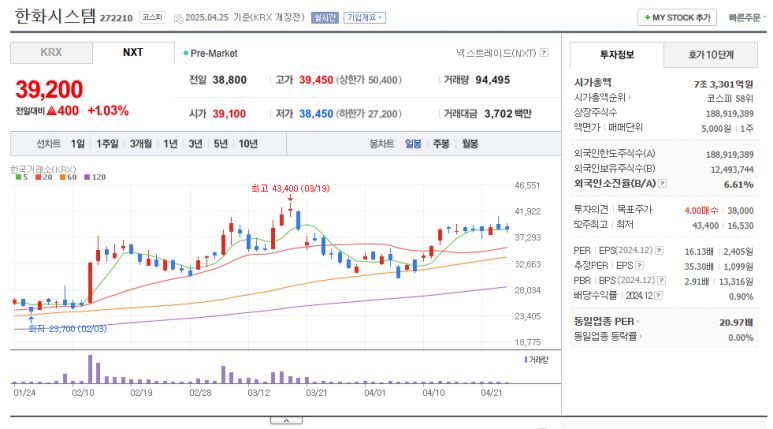773x429 pixels.
Task: Click help icon next to PER EPS(2024.12)
Action: point(659,250)
